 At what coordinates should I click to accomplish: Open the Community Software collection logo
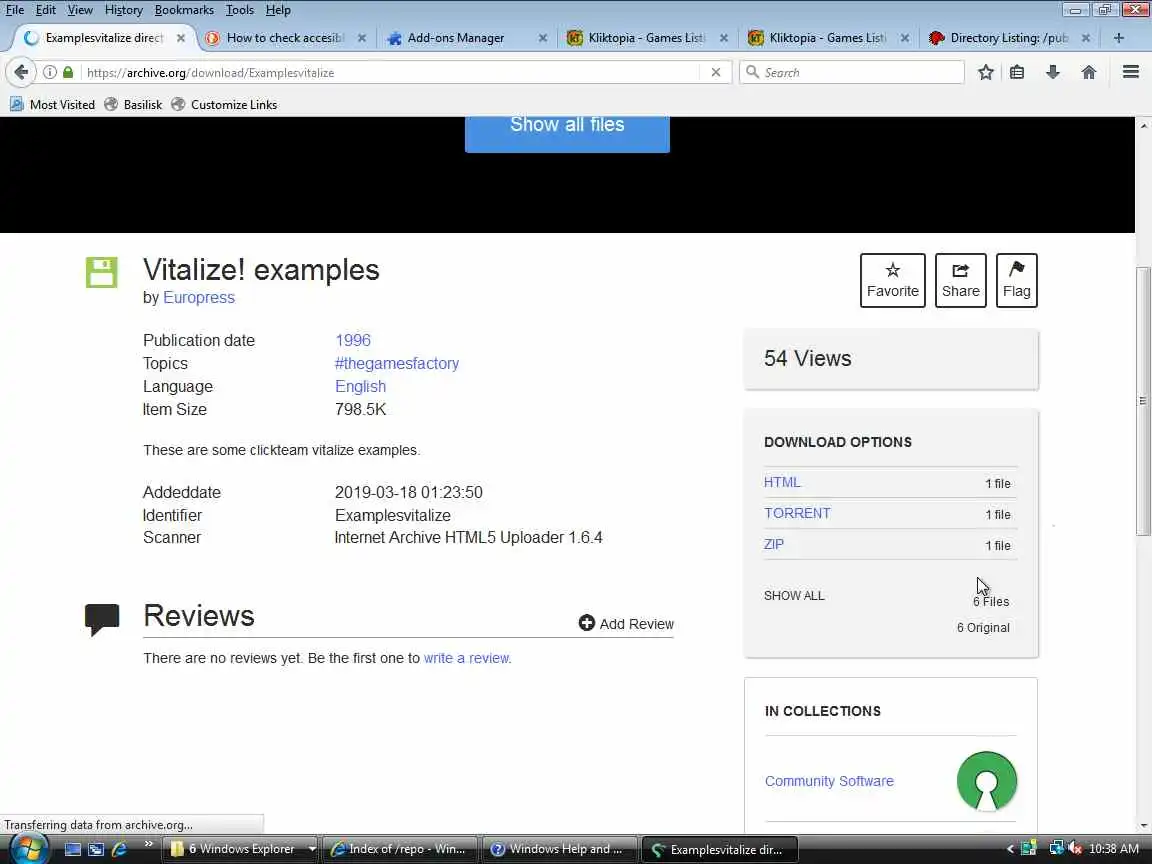click(x=987, y=781)
